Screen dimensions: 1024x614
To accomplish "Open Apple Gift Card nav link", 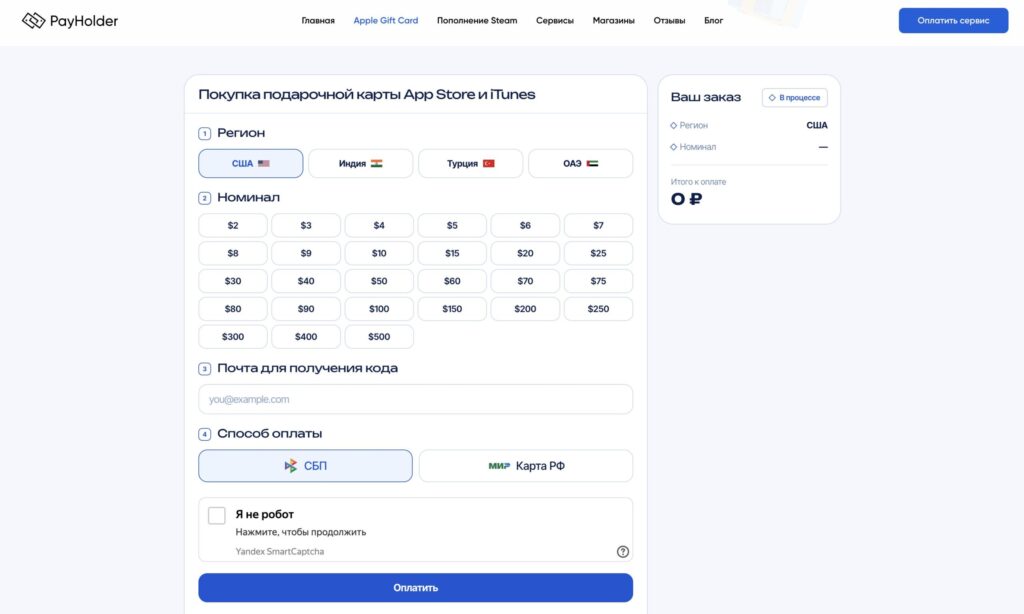I will coord(386,20).
